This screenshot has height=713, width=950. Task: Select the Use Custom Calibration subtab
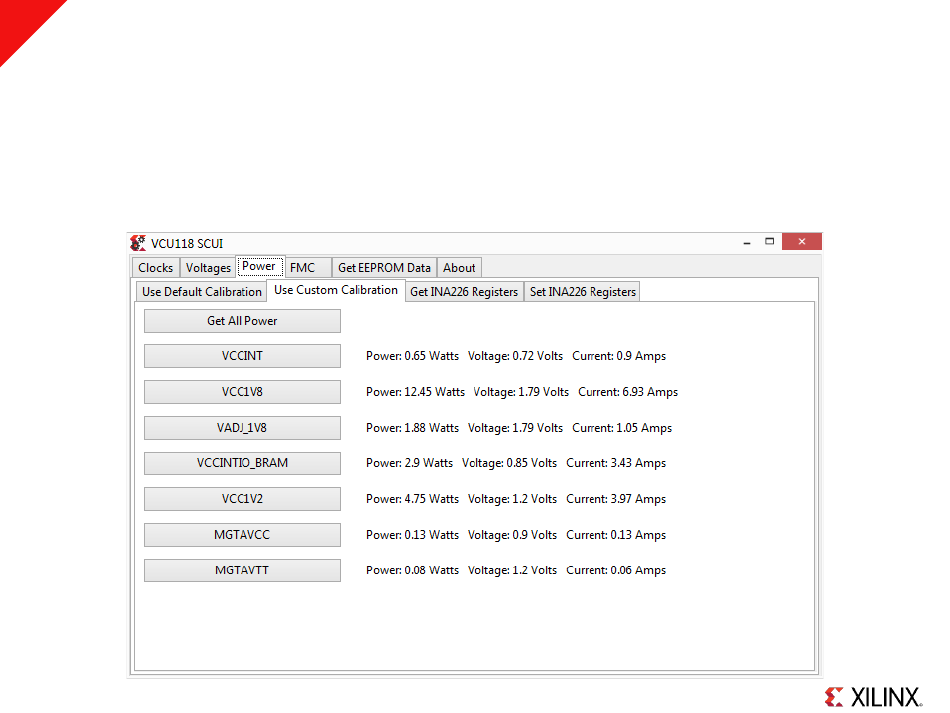point(336,290)
